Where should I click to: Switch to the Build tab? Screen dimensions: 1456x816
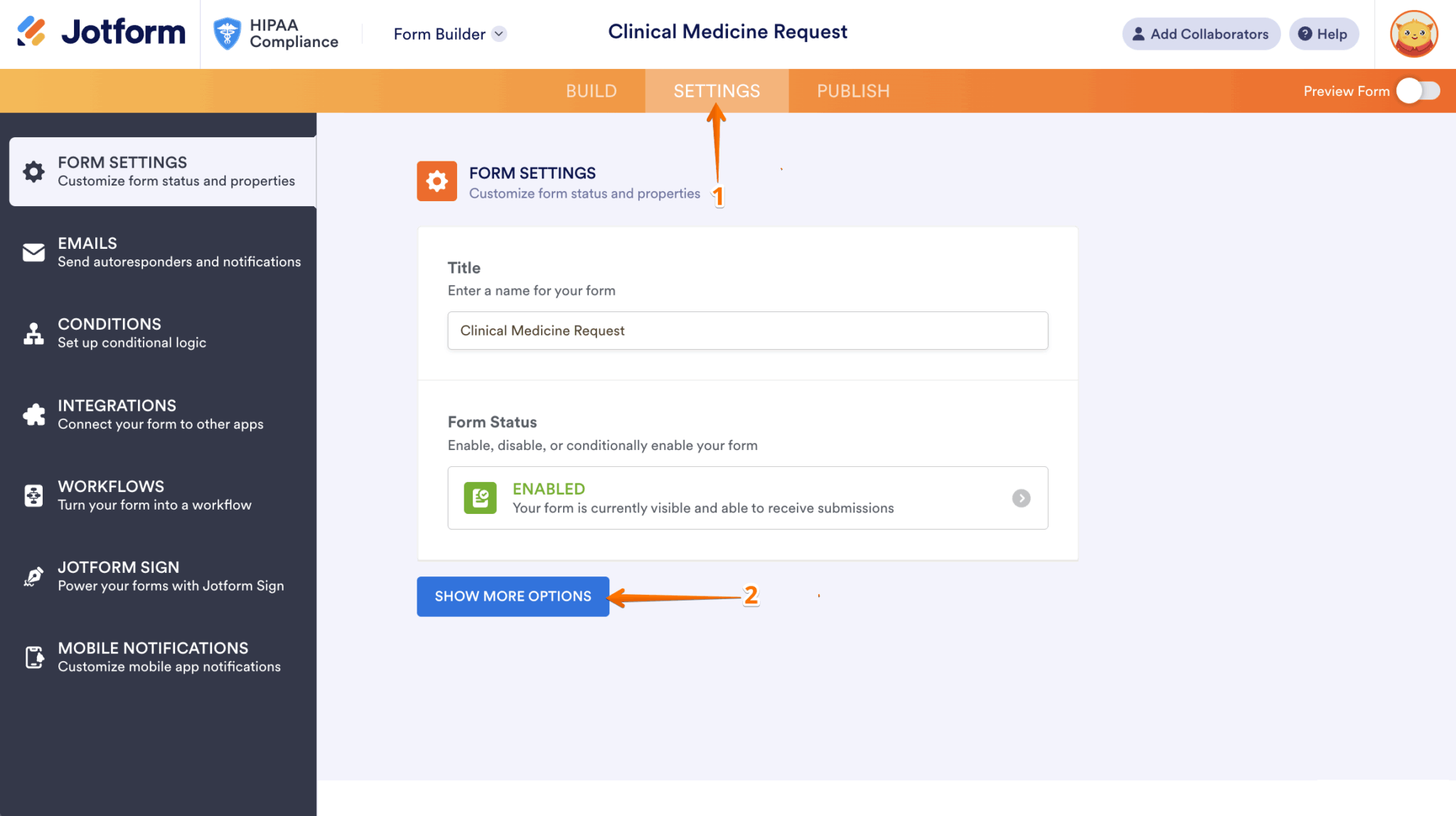tap(591, 90)
